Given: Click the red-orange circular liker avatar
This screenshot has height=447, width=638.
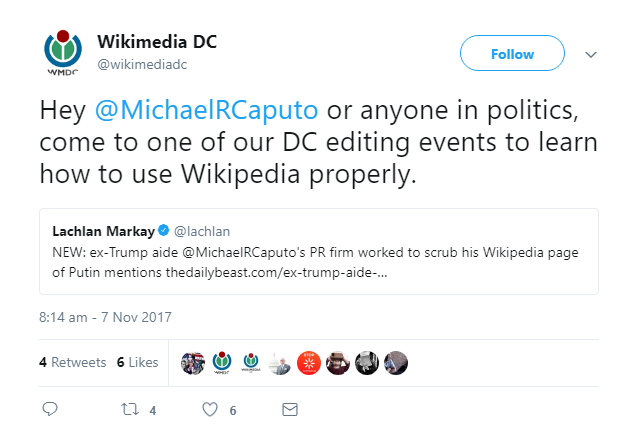Looking at the screenshot, I should 310,363.
